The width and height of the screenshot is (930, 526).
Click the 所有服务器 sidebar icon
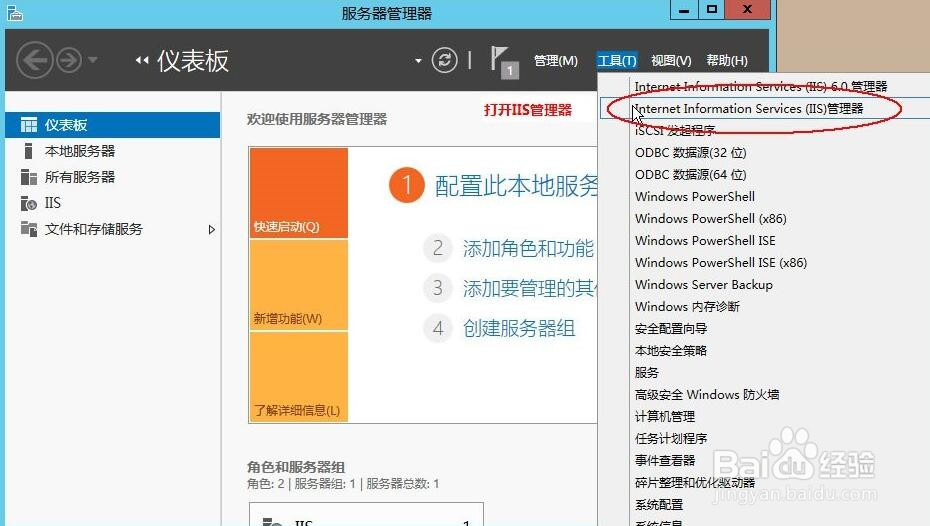click(x=28, y=177)
